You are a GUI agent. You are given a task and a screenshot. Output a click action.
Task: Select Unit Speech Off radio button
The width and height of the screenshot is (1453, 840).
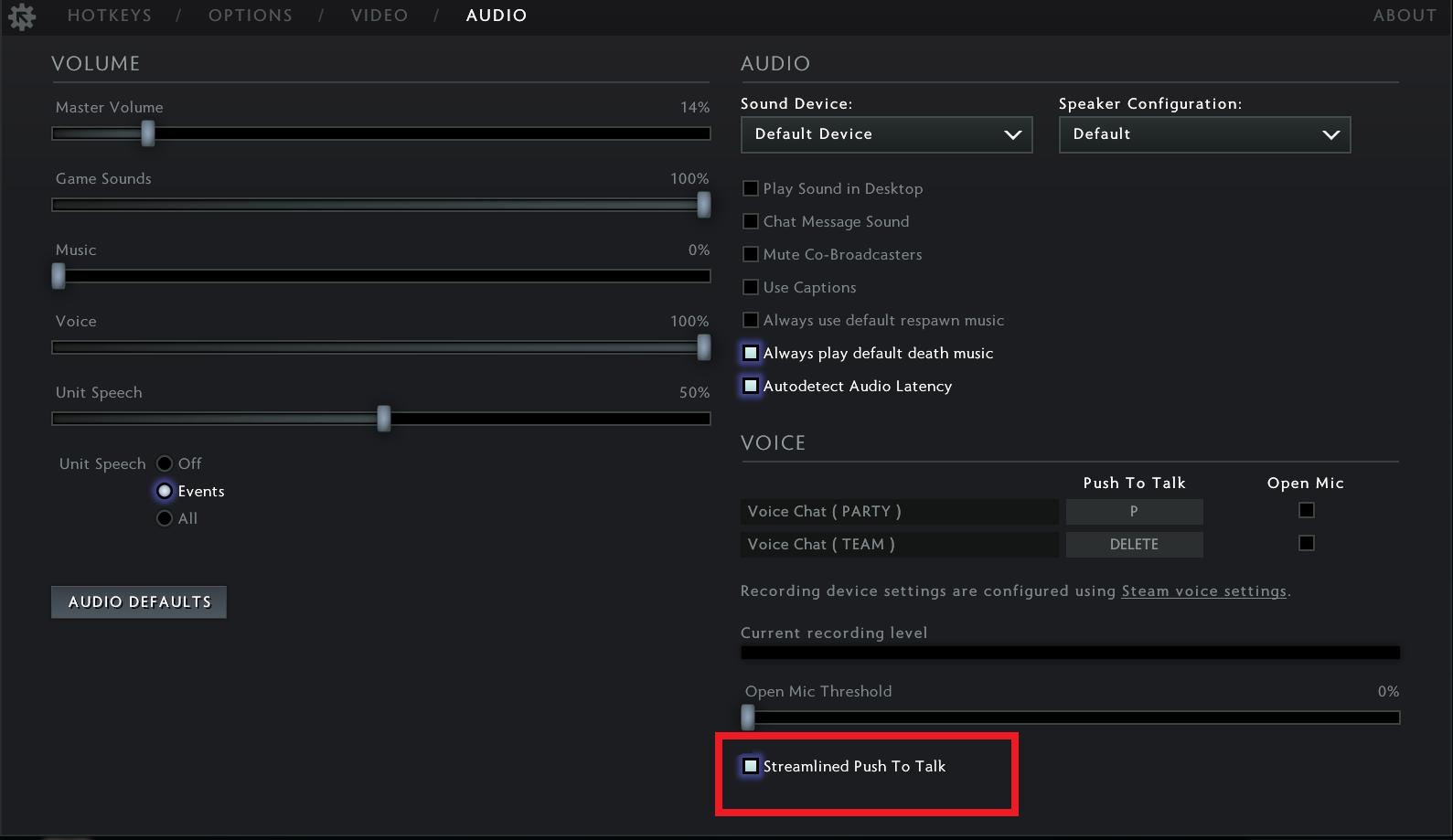[x=165, y=463]
